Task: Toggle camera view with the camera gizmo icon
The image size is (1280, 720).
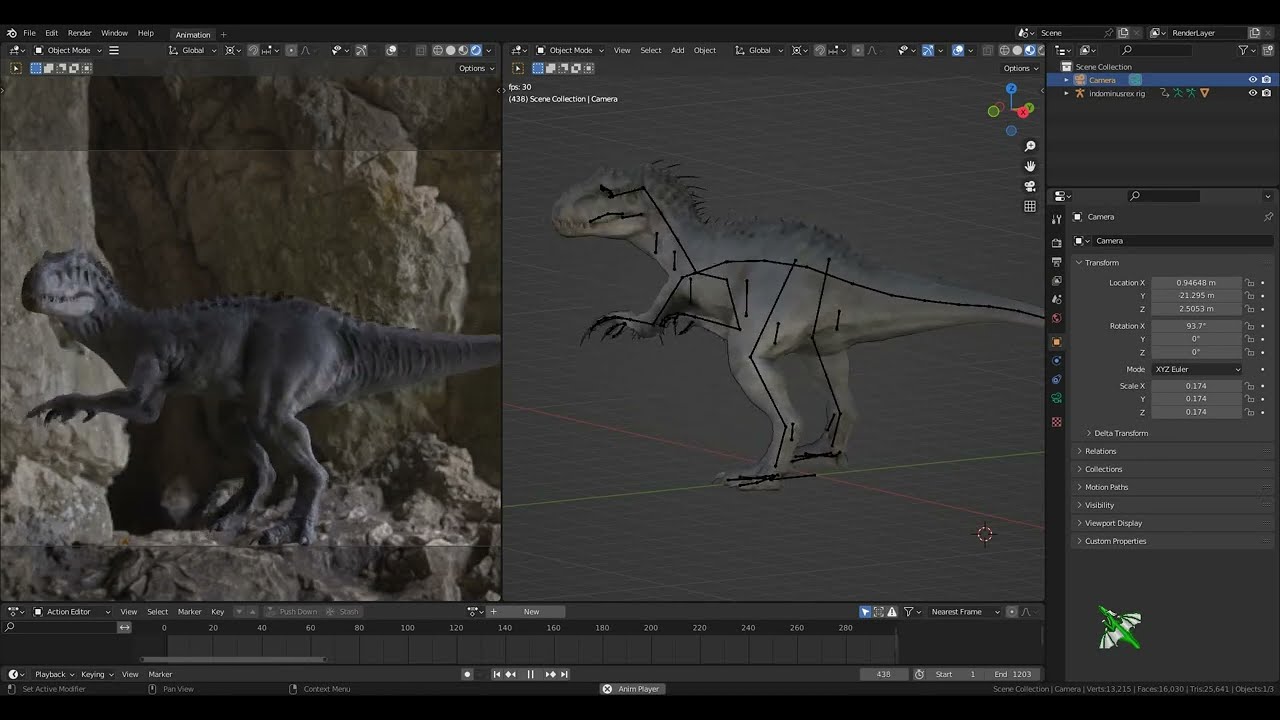Action: click(x=1030, y=186)
